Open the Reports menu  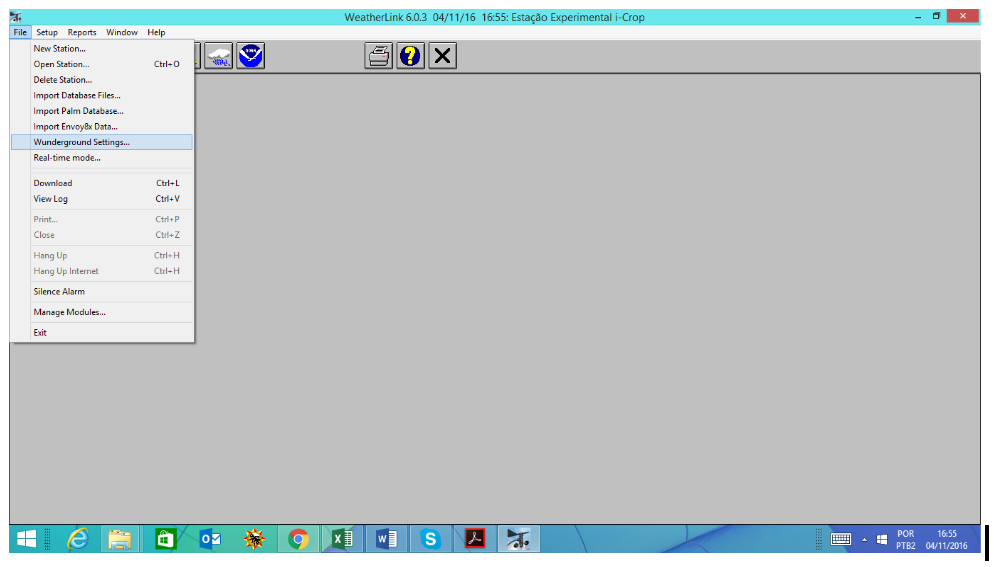[x=82, y=32]
